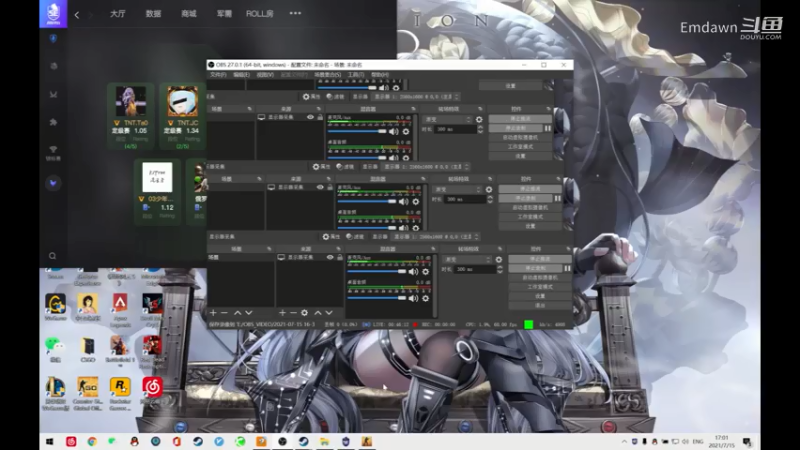Image resolution: width=800 pixels, height=450 pixels.
Task: Open Tools menu in OBS
Action: [356, 75]
